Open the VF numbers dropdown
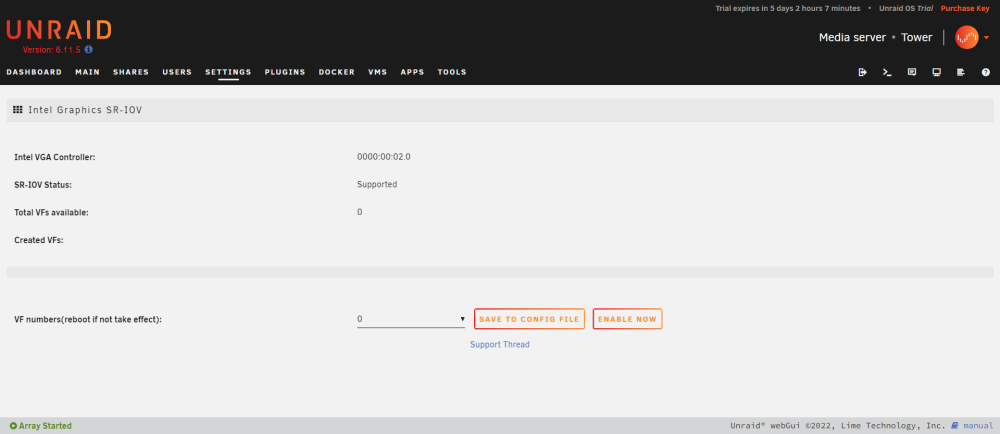The width and height of the screenshot is (1000, 434). (411, 319)
